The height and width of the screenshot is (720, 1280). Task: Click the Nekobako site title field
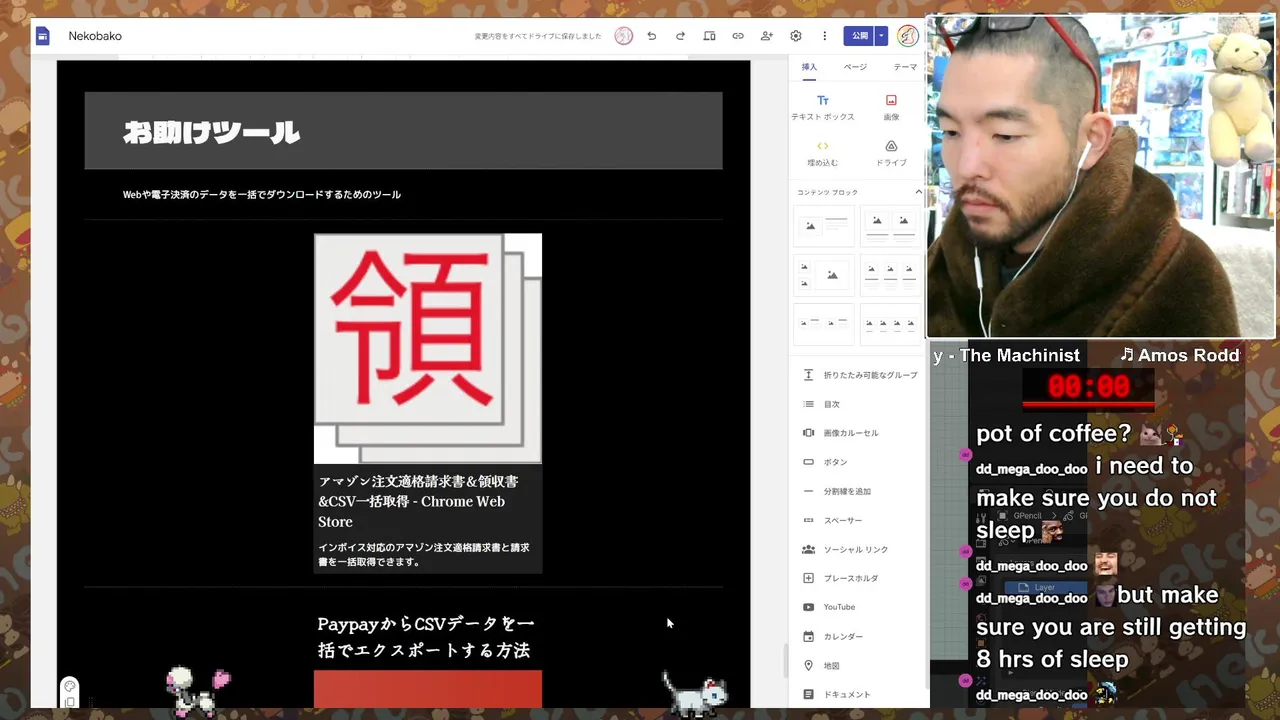coord(95,36)
